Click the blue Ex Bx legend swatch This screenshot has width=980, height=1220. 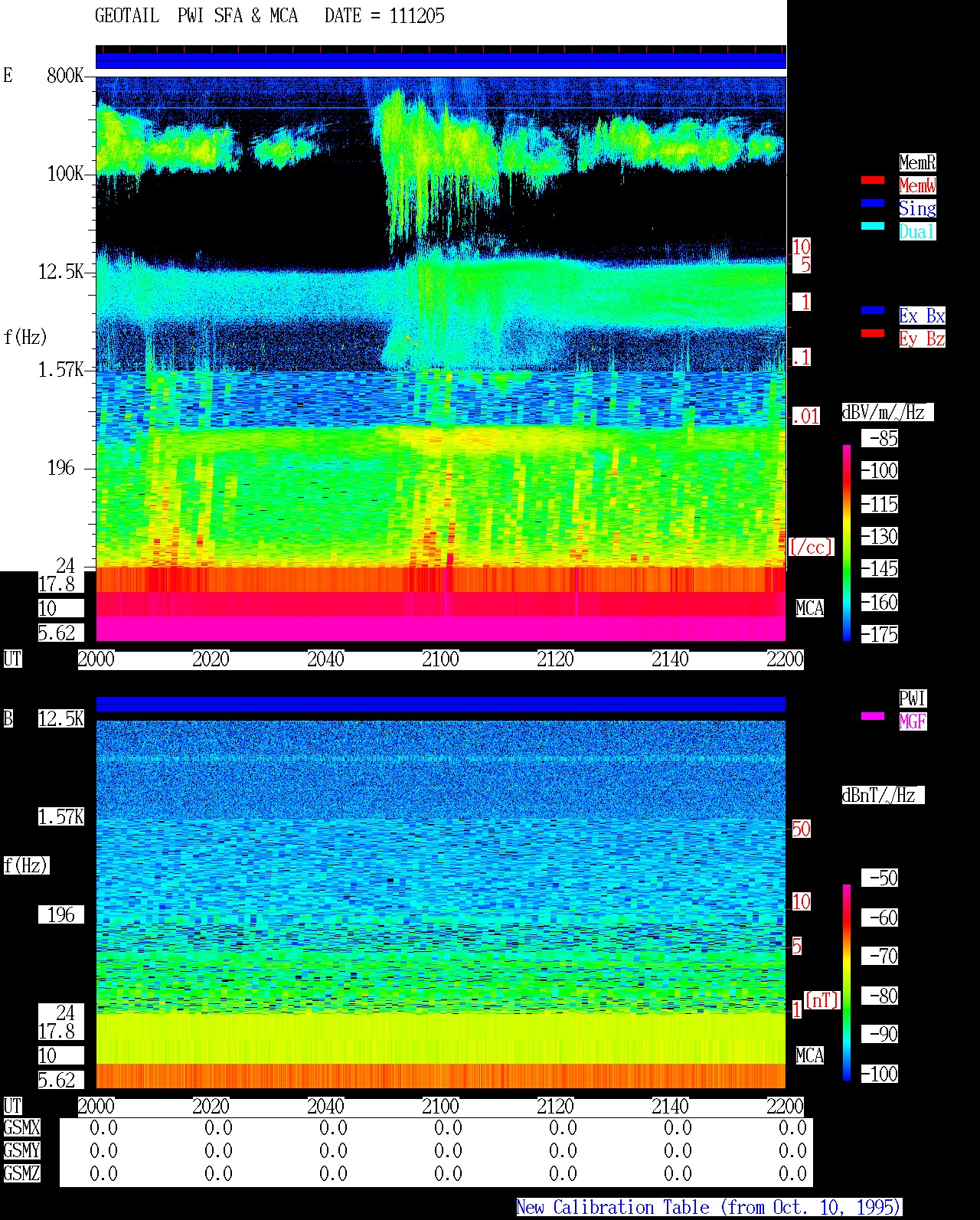click(x=873, y=311)
